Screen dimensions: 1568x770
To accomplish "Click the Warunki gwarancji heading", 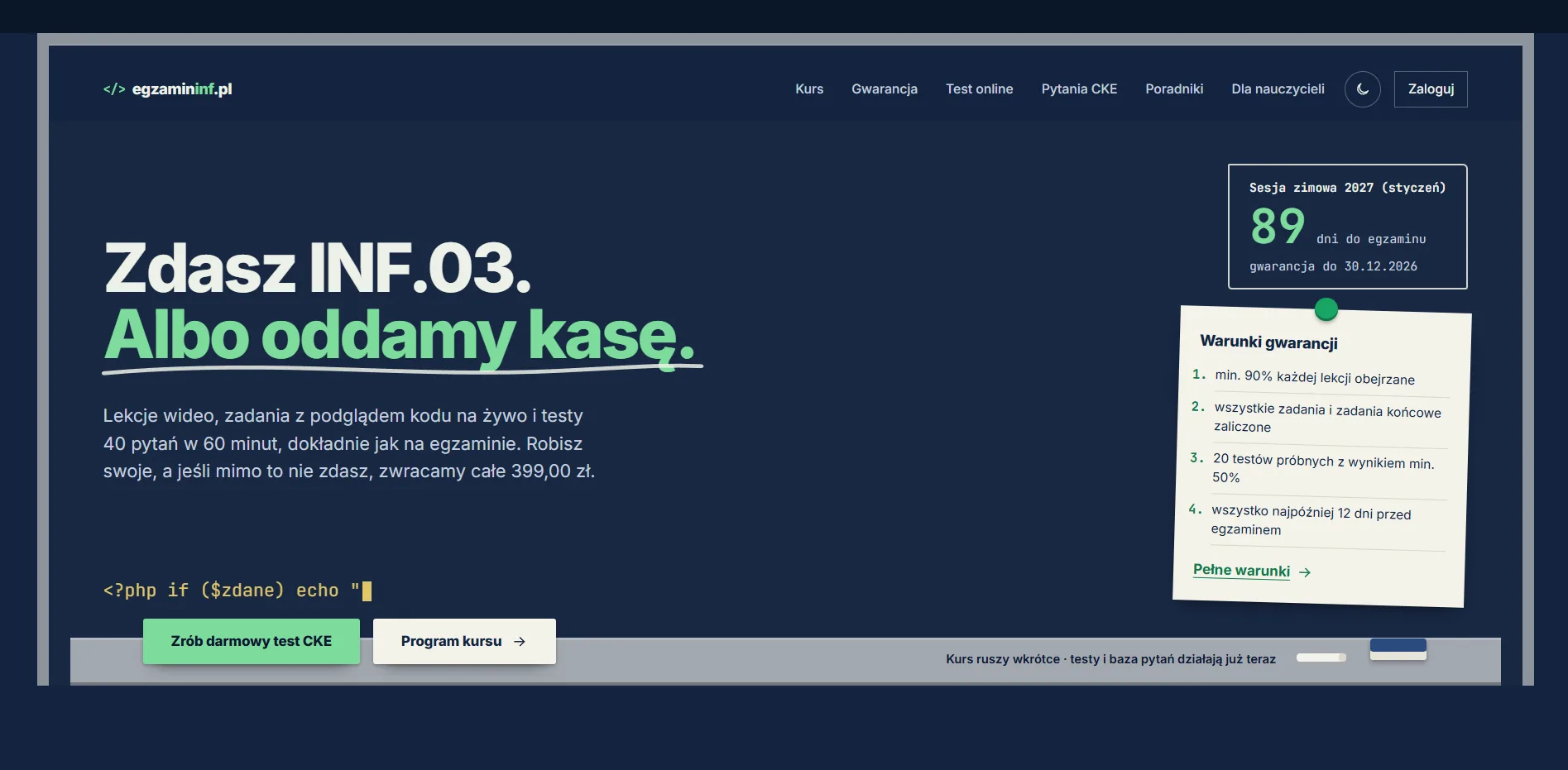I will (x=1268, y=342).
